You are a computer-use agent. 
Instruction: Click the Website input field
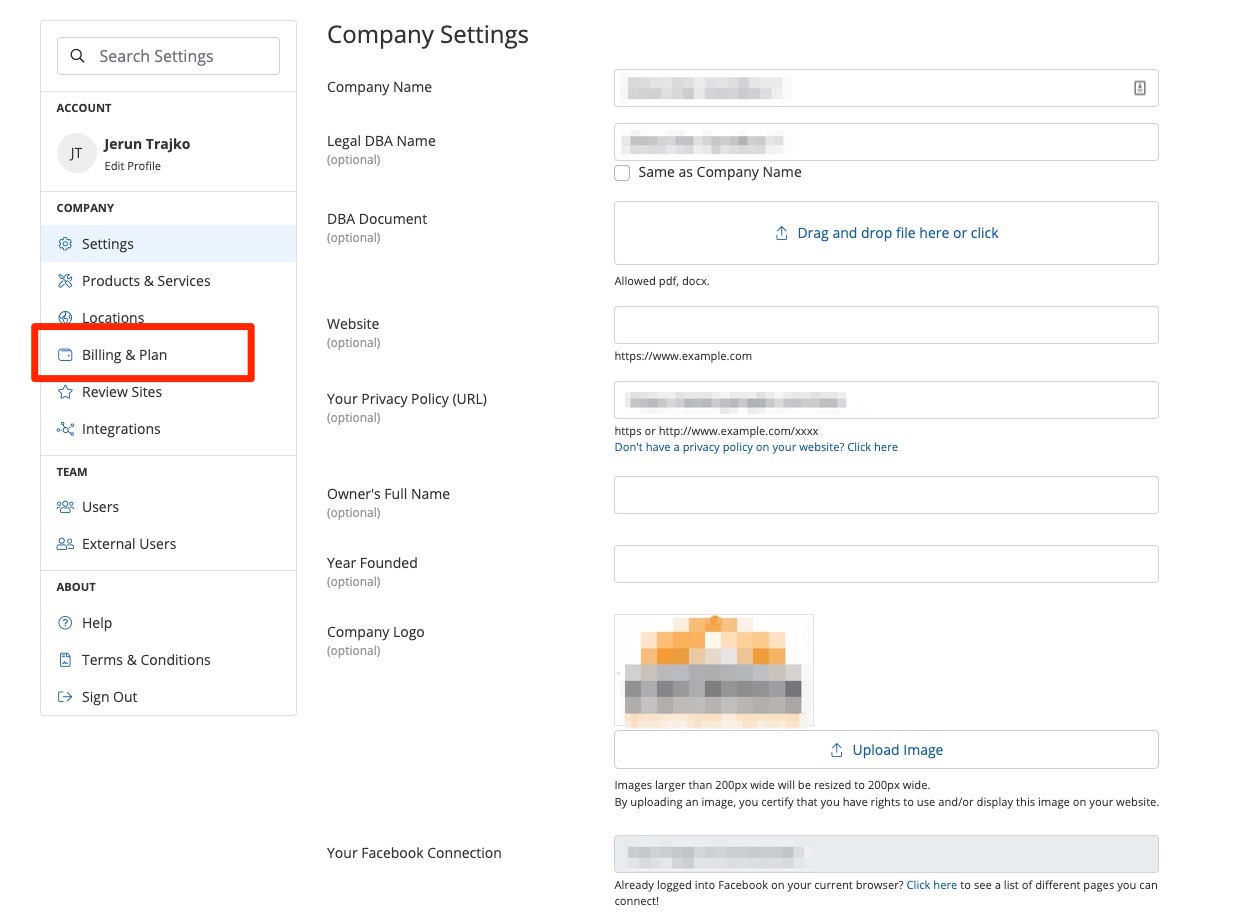pyautogui.click(x=885, y=325)
